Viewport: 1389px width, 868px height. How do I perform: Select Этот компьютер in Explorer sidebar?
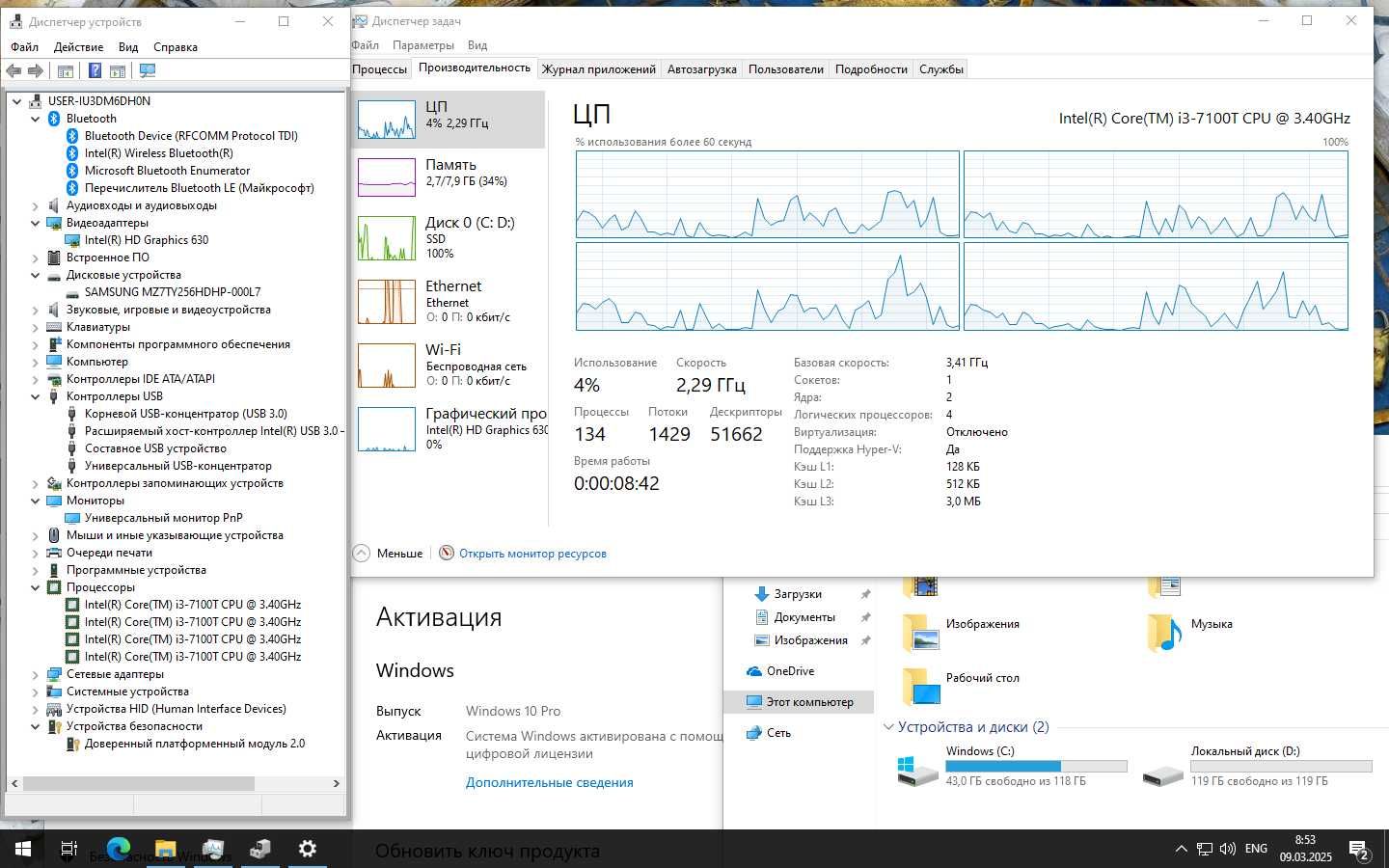[799, 702]
